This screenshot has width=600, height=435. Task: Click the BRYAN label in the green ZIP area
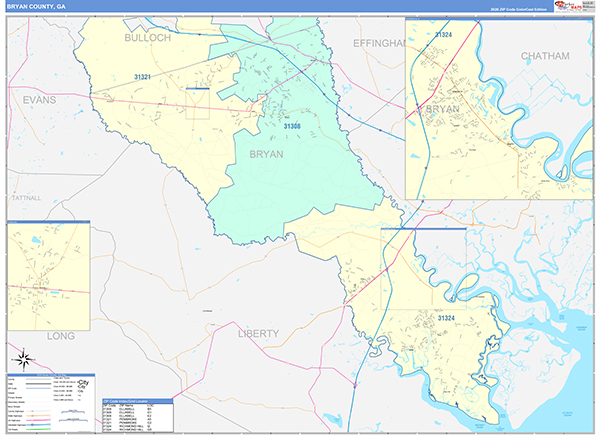pyautogui.click(x=266, y=154)
